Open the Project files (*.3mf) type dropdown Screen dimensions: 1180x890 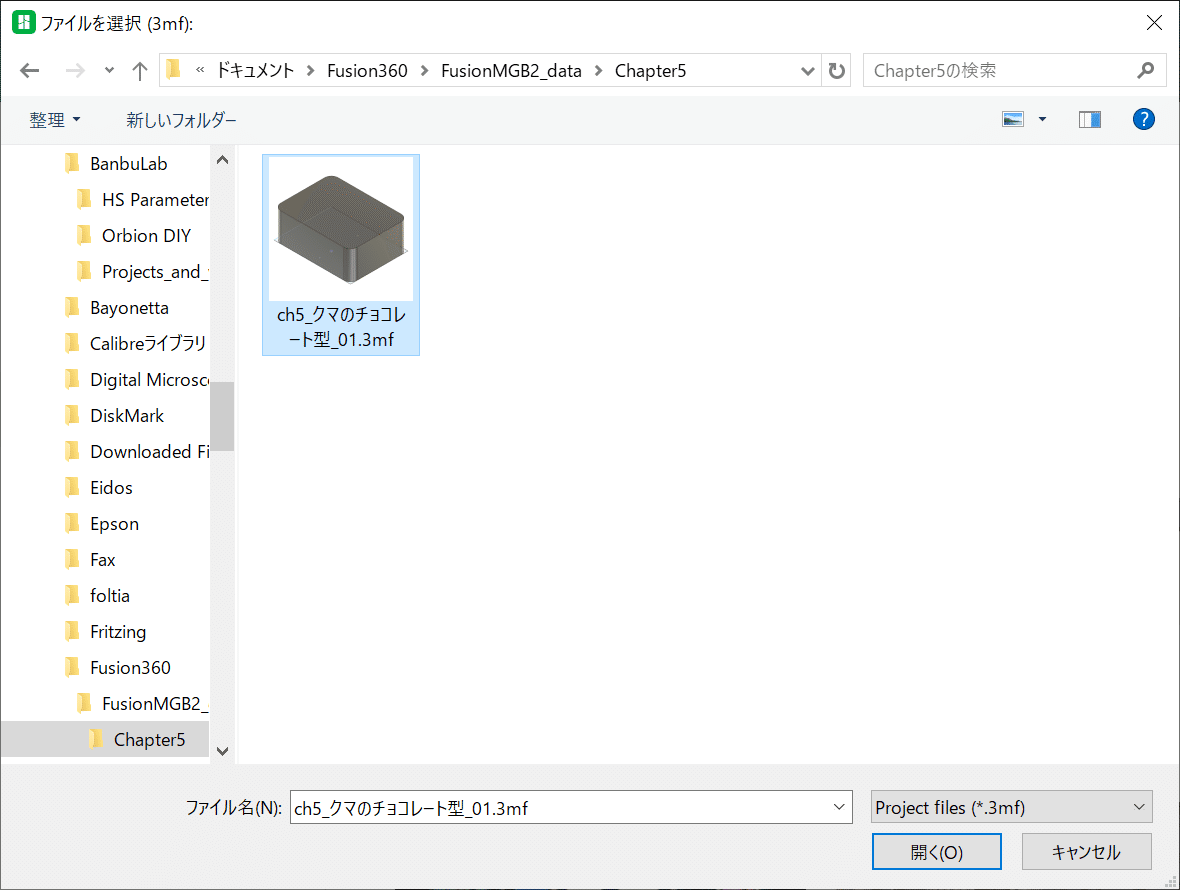[1011, 808]
